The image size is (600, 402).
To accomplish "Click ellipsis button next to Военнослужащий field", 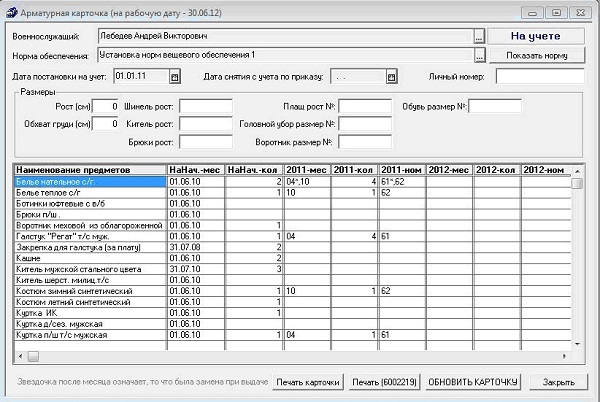I will (479, 35).
